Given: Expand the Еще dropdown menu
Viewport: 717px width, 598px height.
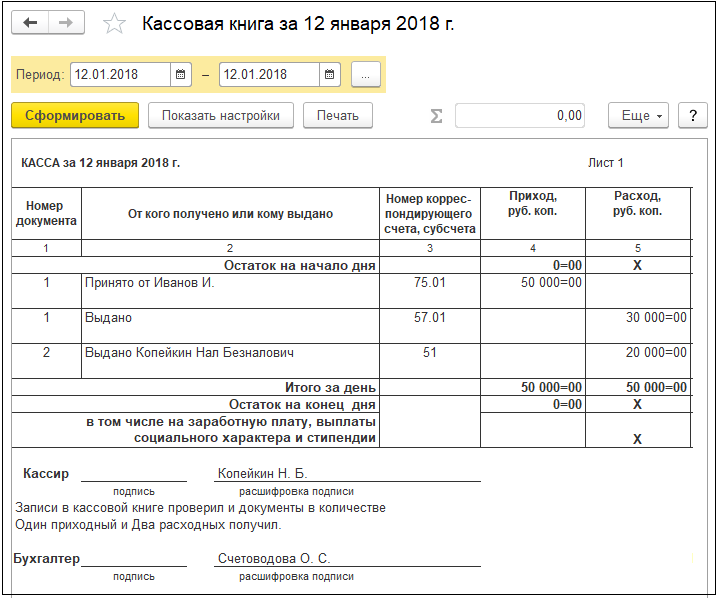Looking at the screenshot, I should tap(638, 115).
